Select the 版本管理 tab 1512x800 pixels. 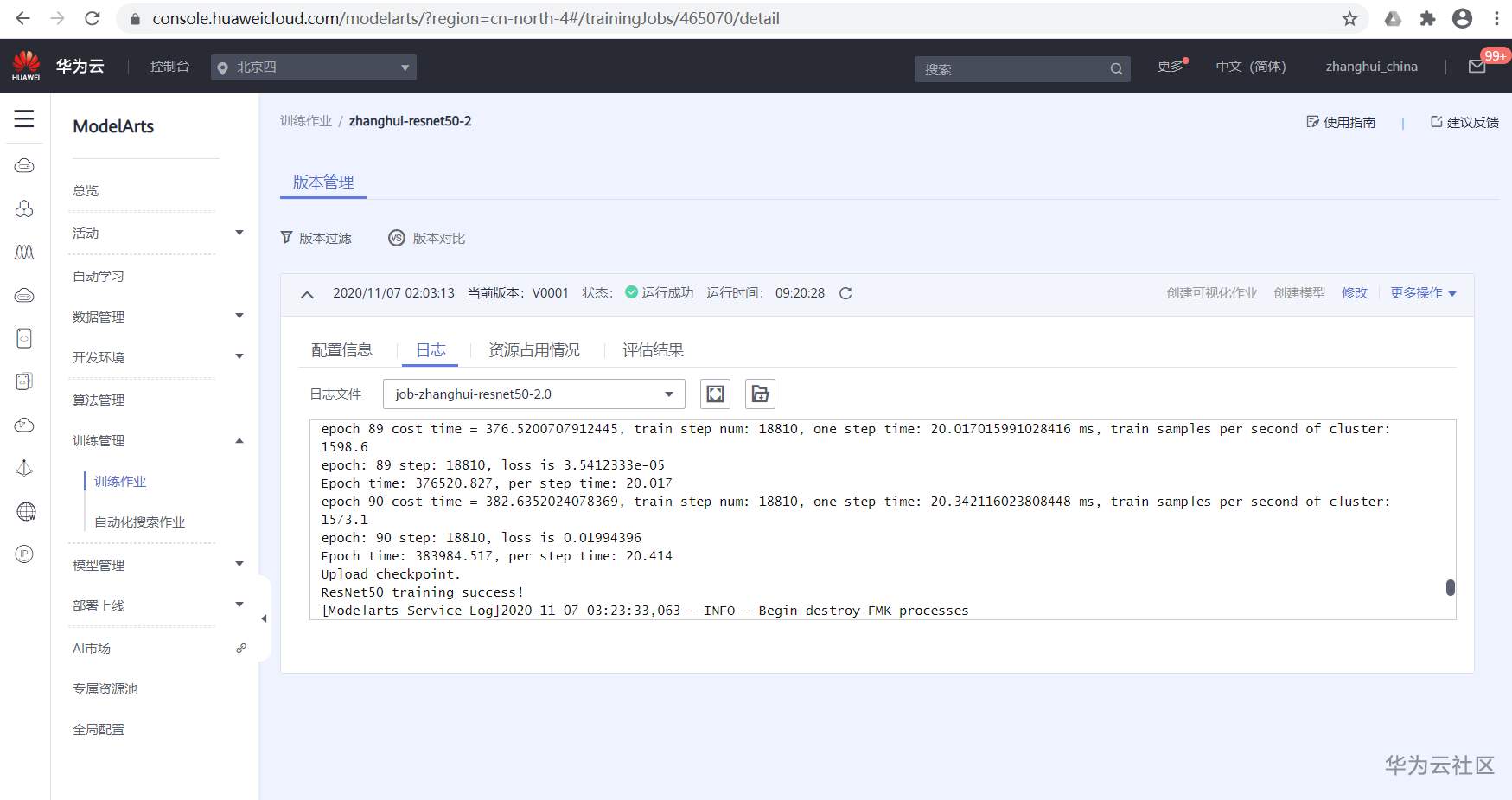pos(323,182)
